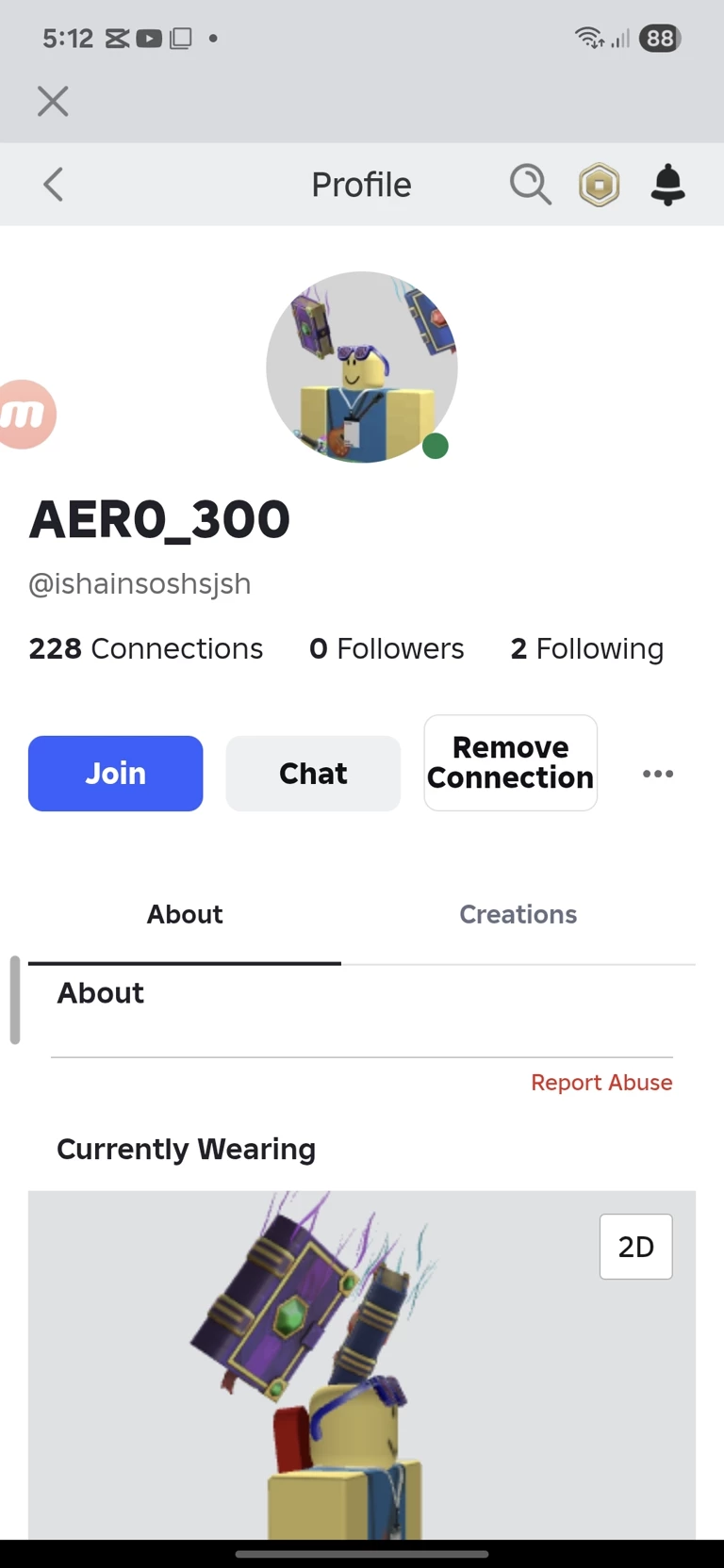
Task: Toggle avatar view with the 2D button
Action: [x=635, y=1247]
